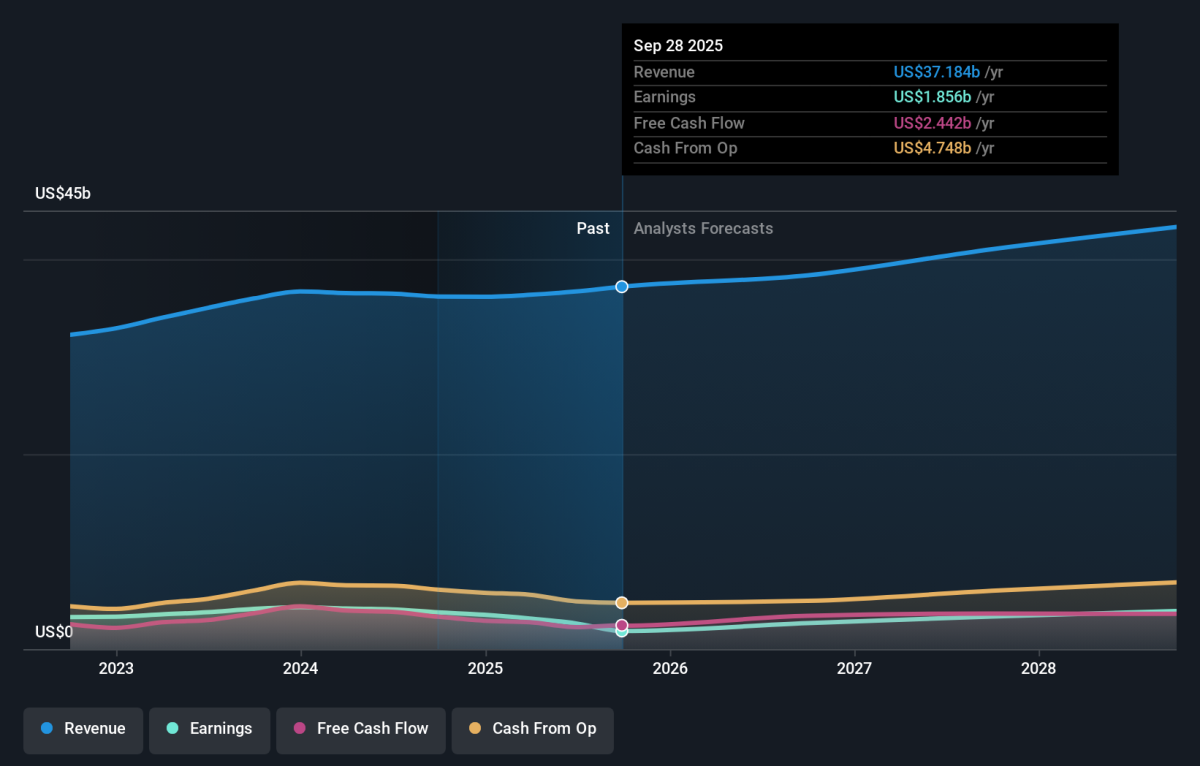The width and height of the screenshot is (1200, 766).
Task: Click the US$45b y-axis label
Action: click(63, 194)
